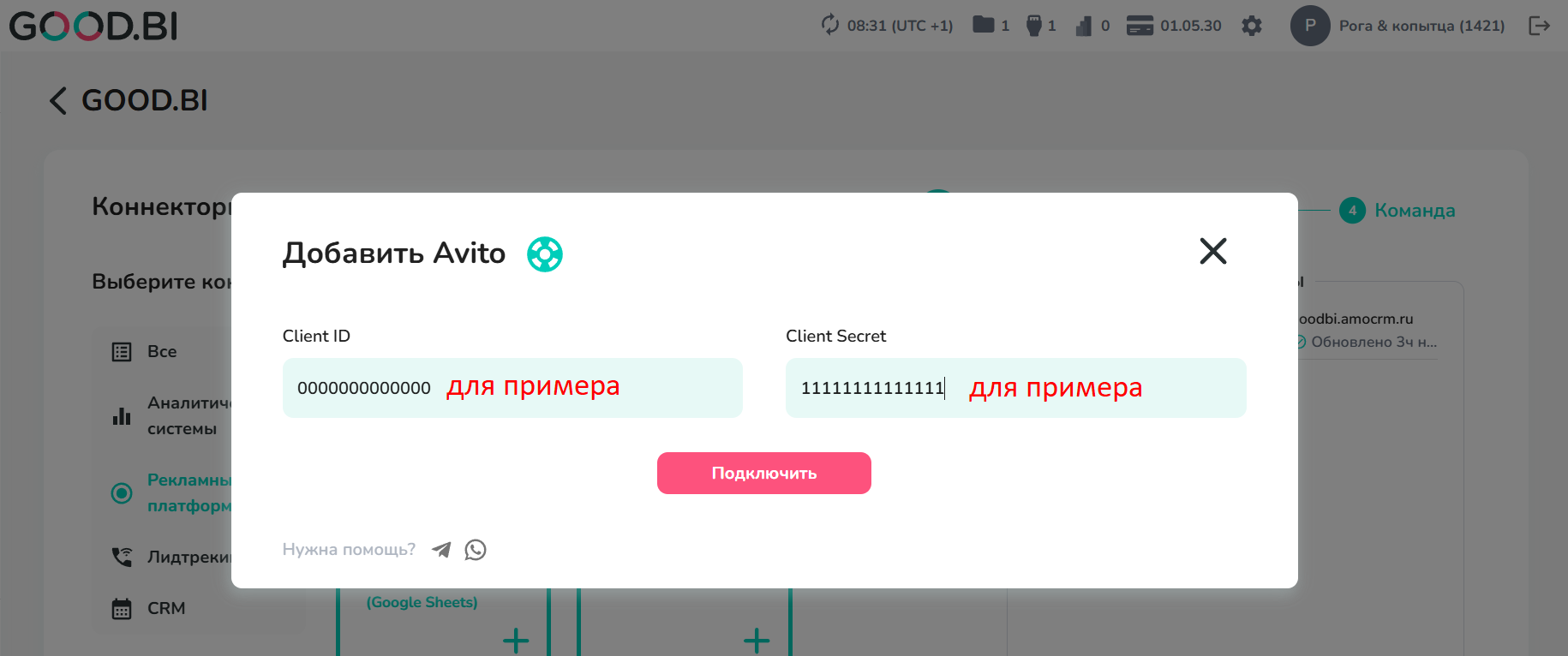Image resolution: width=1568 pixels, height=656 pixels.
Task: Click the GOOD.BI logo in the header
Action: tap(93, 26)
